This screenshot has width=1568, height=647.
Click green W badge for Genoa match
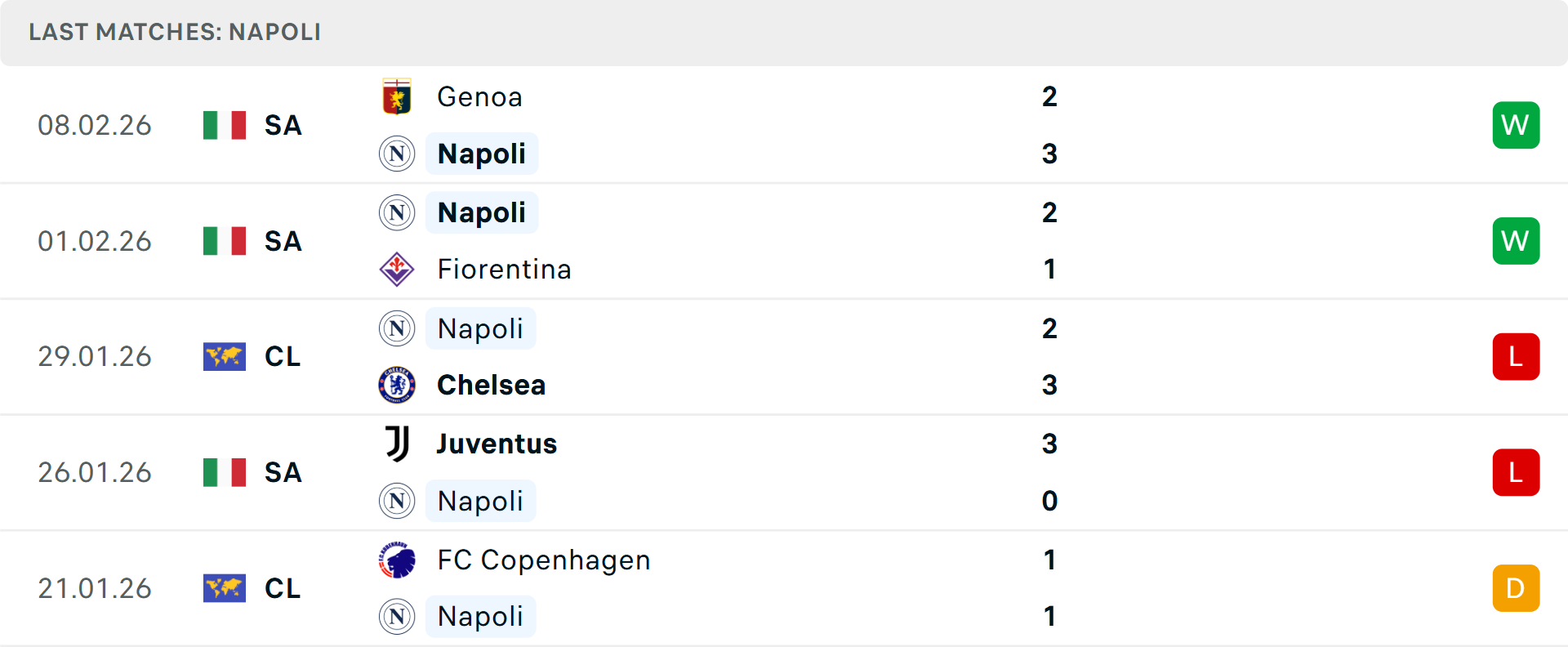tap(1516, 125)
